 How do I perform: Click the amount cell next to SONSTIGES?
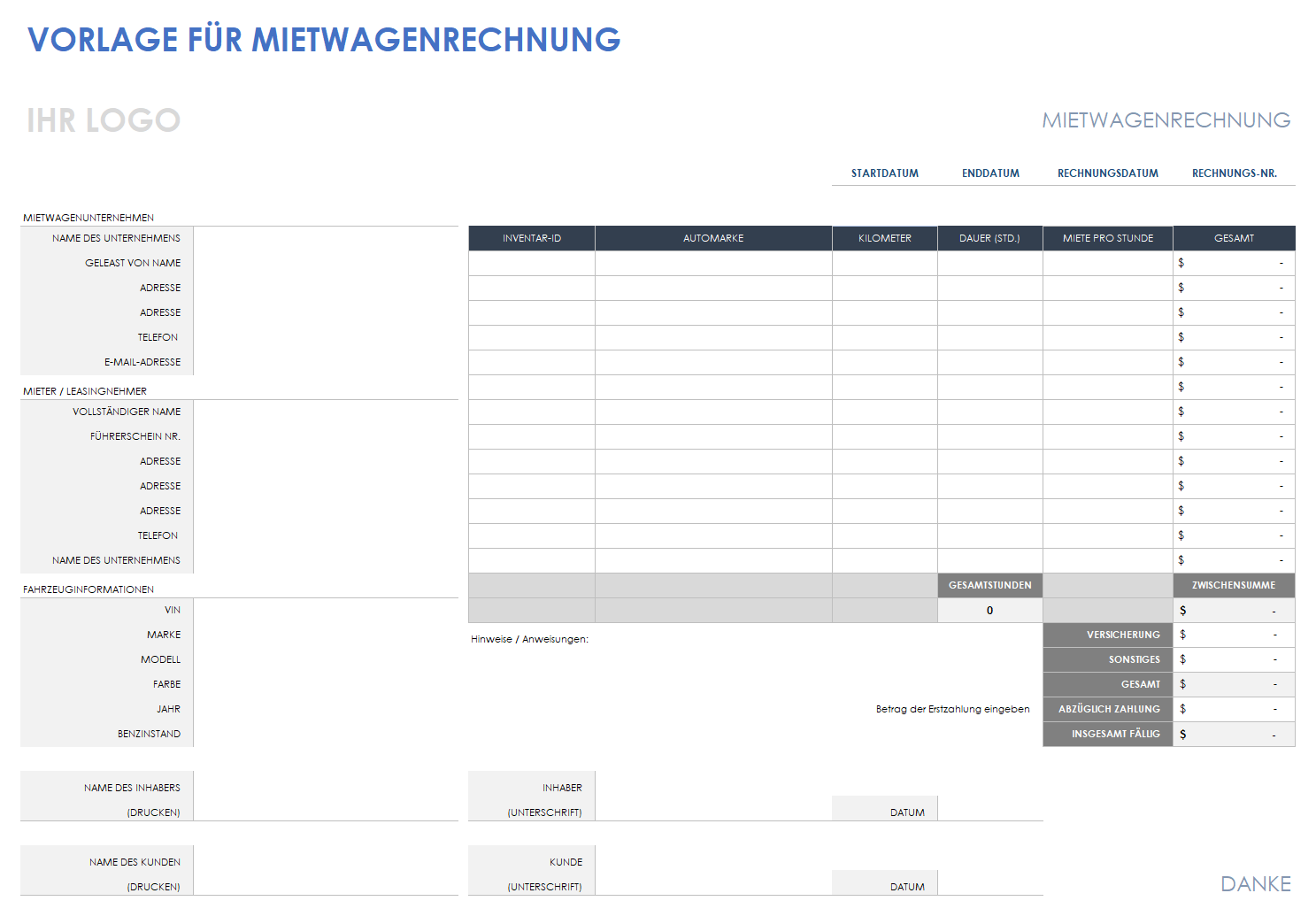tap(1235, 659)
